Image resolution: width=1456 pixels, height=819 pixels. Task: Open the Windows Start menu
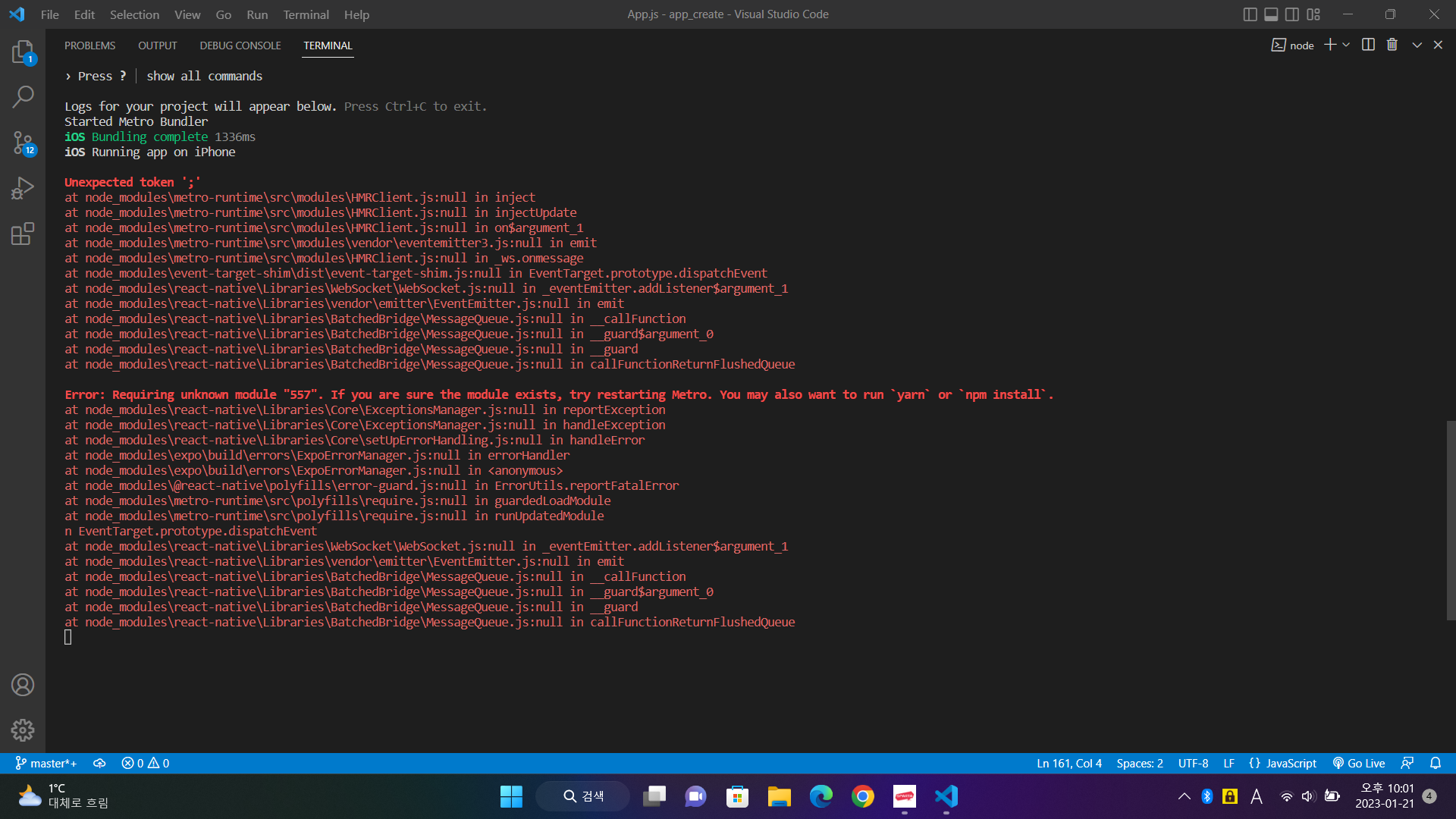(x=511, y=796)
